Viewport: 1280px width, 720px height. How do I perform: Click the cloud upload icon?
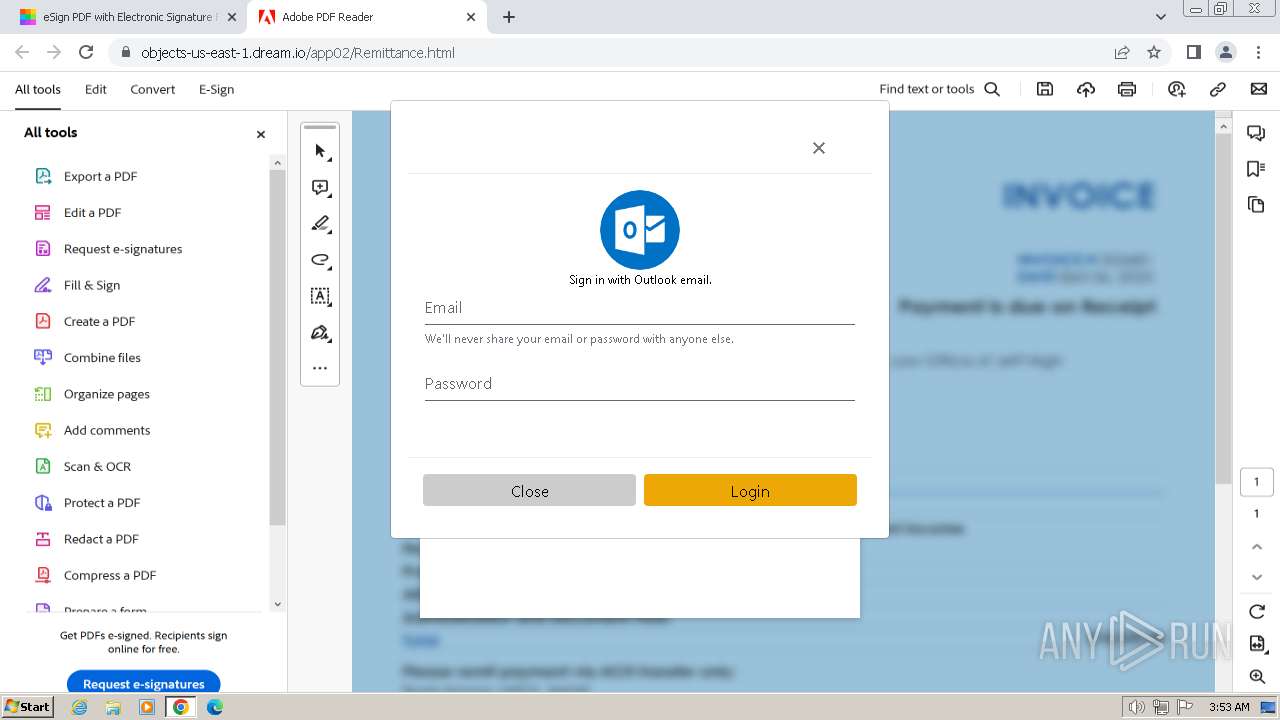(x=1086, y=89)
